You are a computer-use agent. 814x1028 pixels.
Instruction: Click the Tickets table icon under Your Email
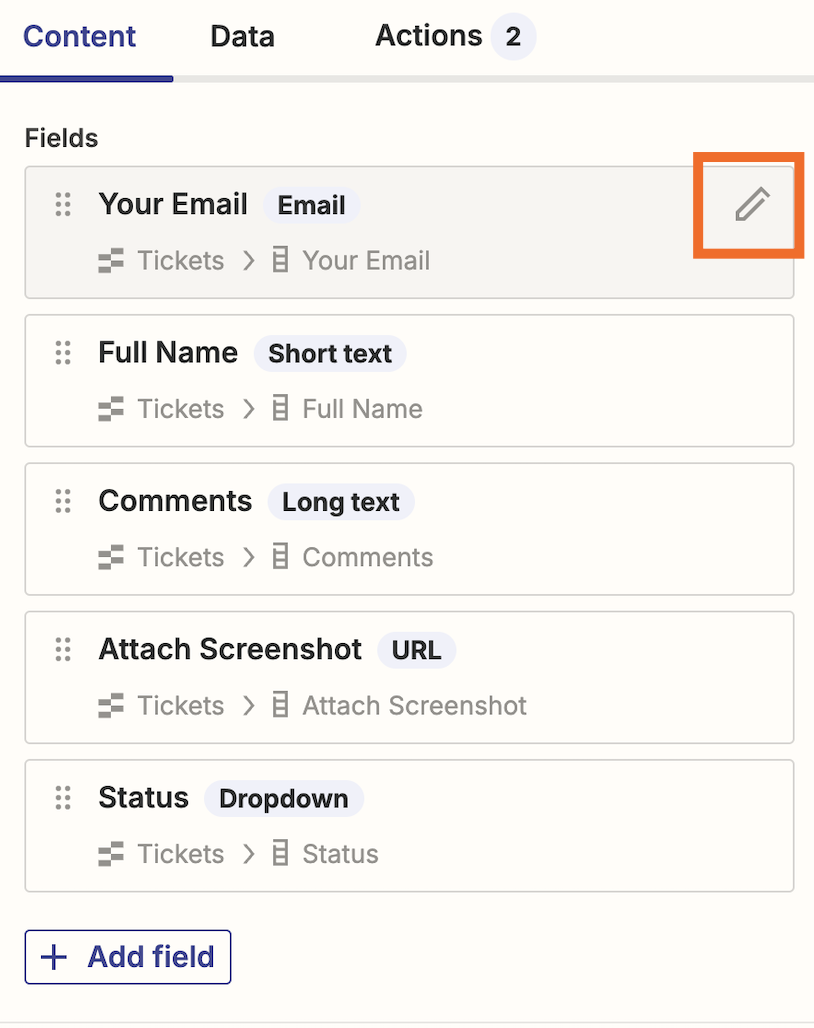(110, 261)
